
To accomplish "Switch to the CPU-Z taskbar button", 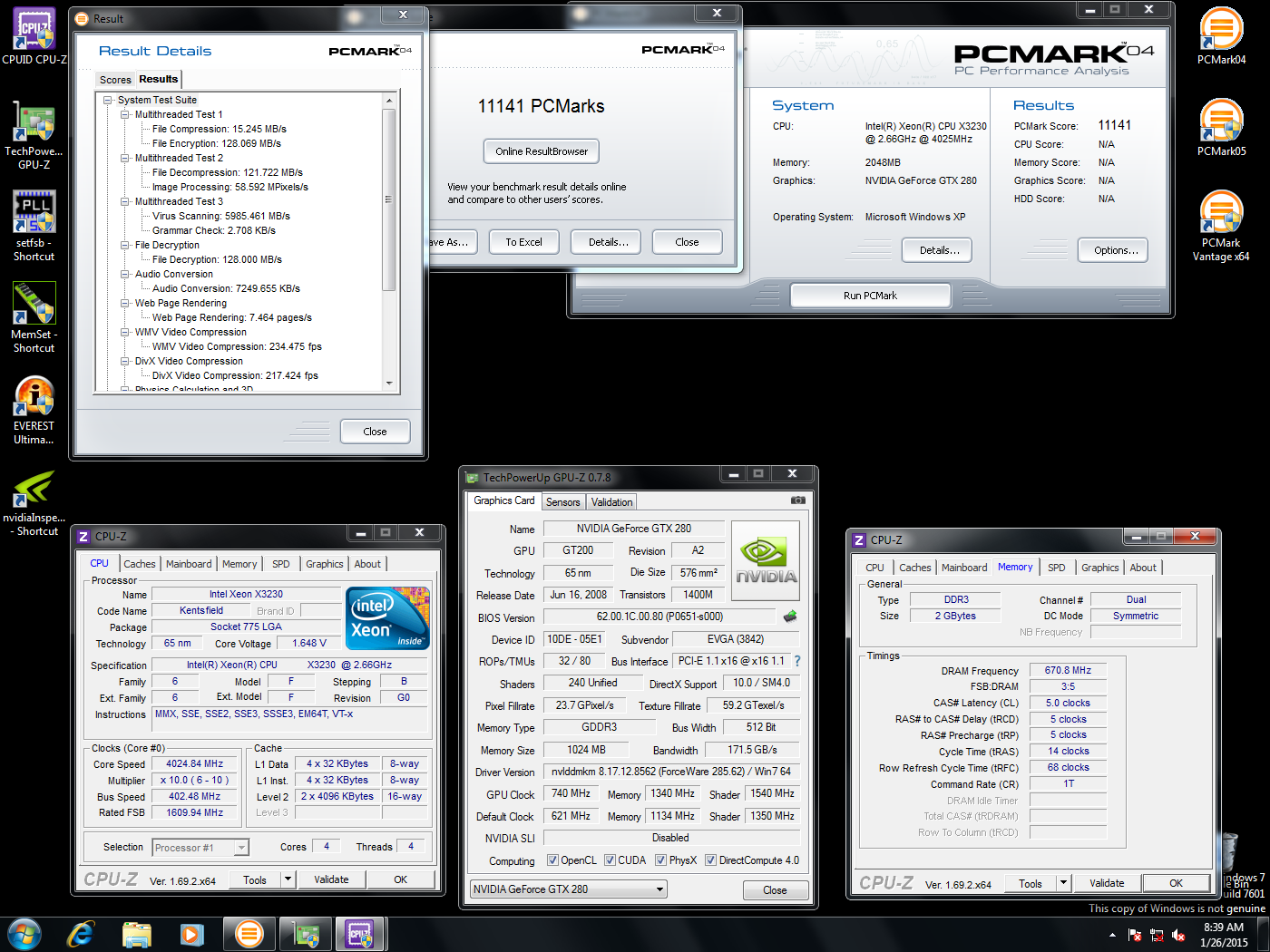I will [360, 933].
